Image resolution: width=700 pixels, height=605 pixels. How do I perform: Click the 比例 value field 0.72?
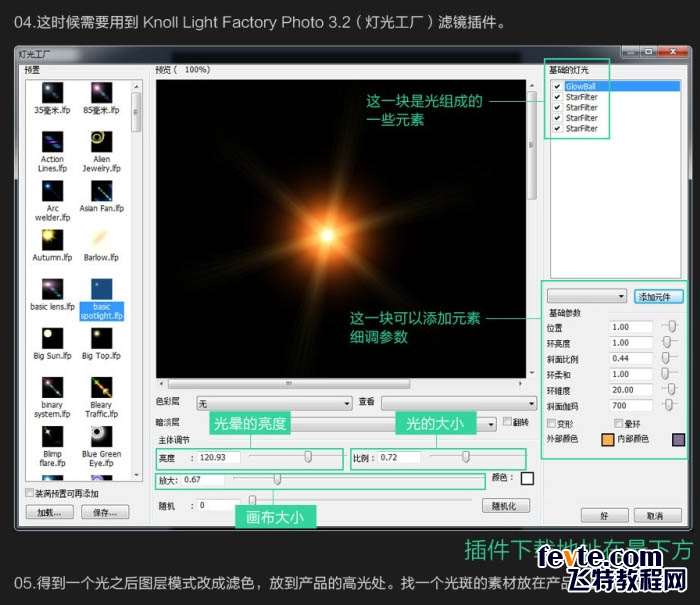399,457
